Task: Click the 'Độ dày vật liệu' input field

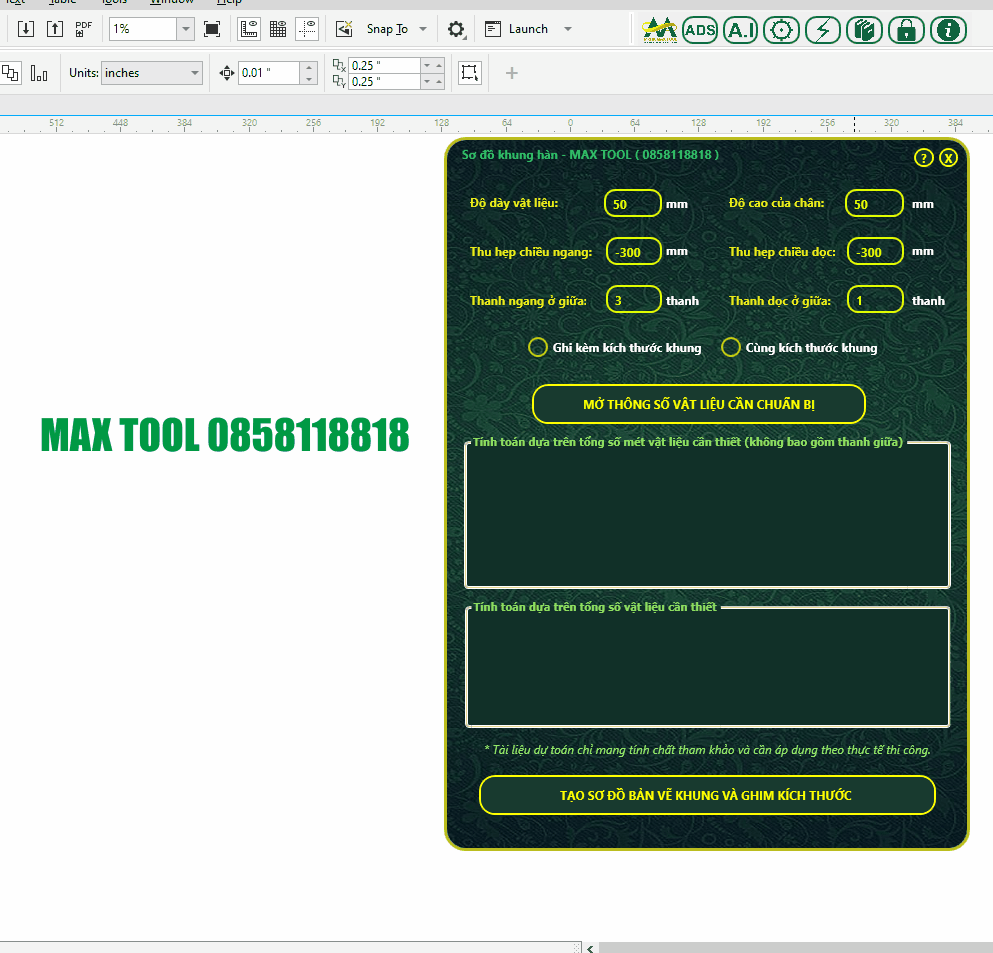Action: click(632, 204)
